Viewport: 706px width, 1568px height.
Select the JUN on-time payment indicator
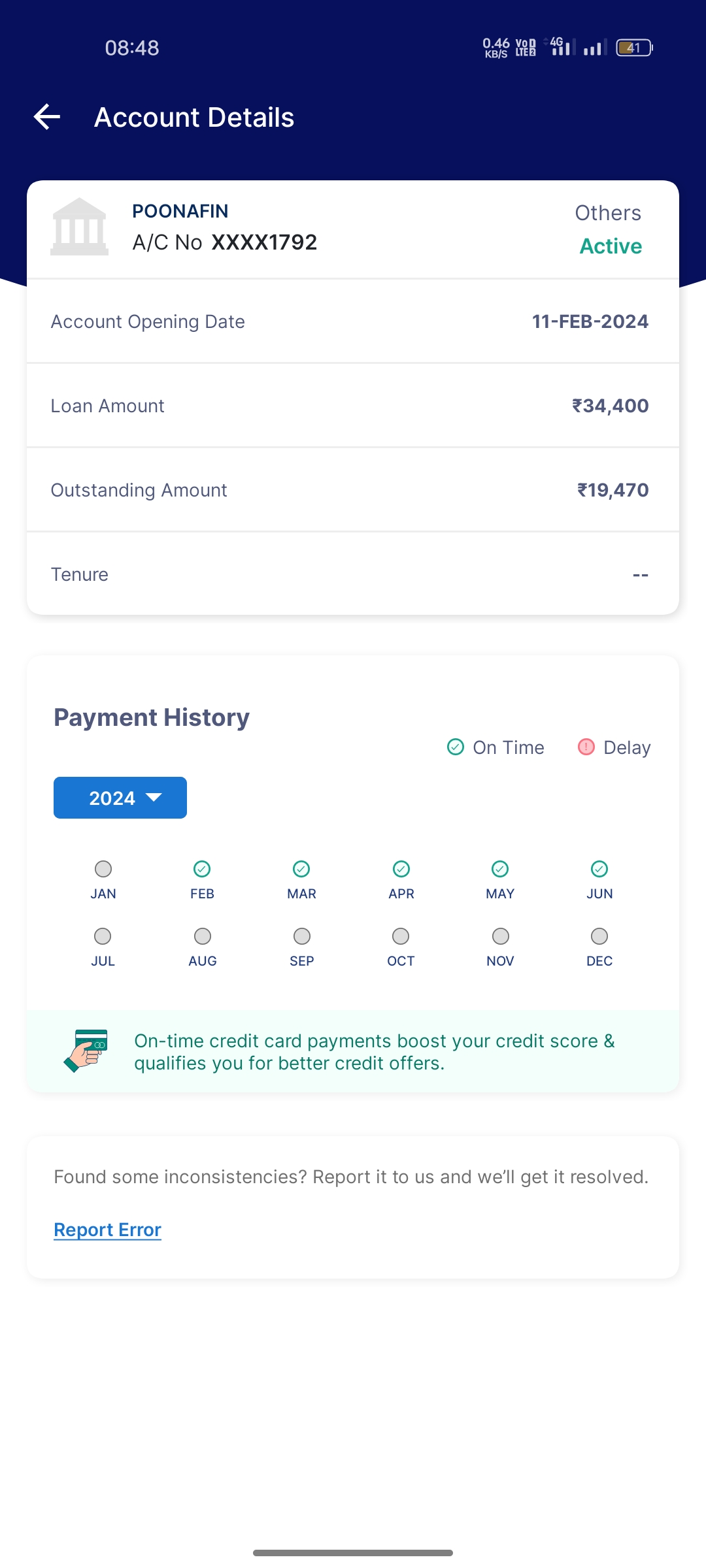tap(599, 869)
